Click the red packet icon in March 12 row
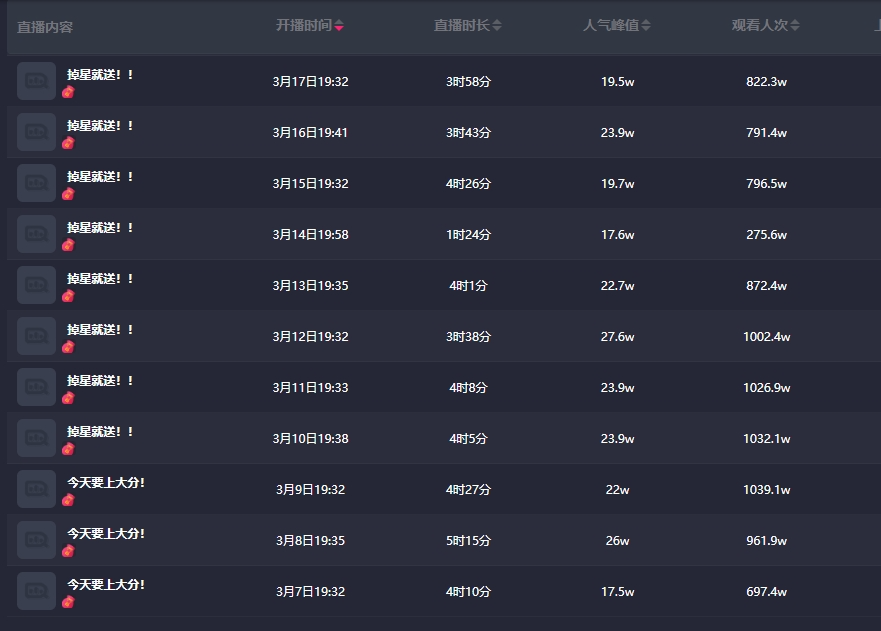Screen dimensions: 881x631 point(68,347)
